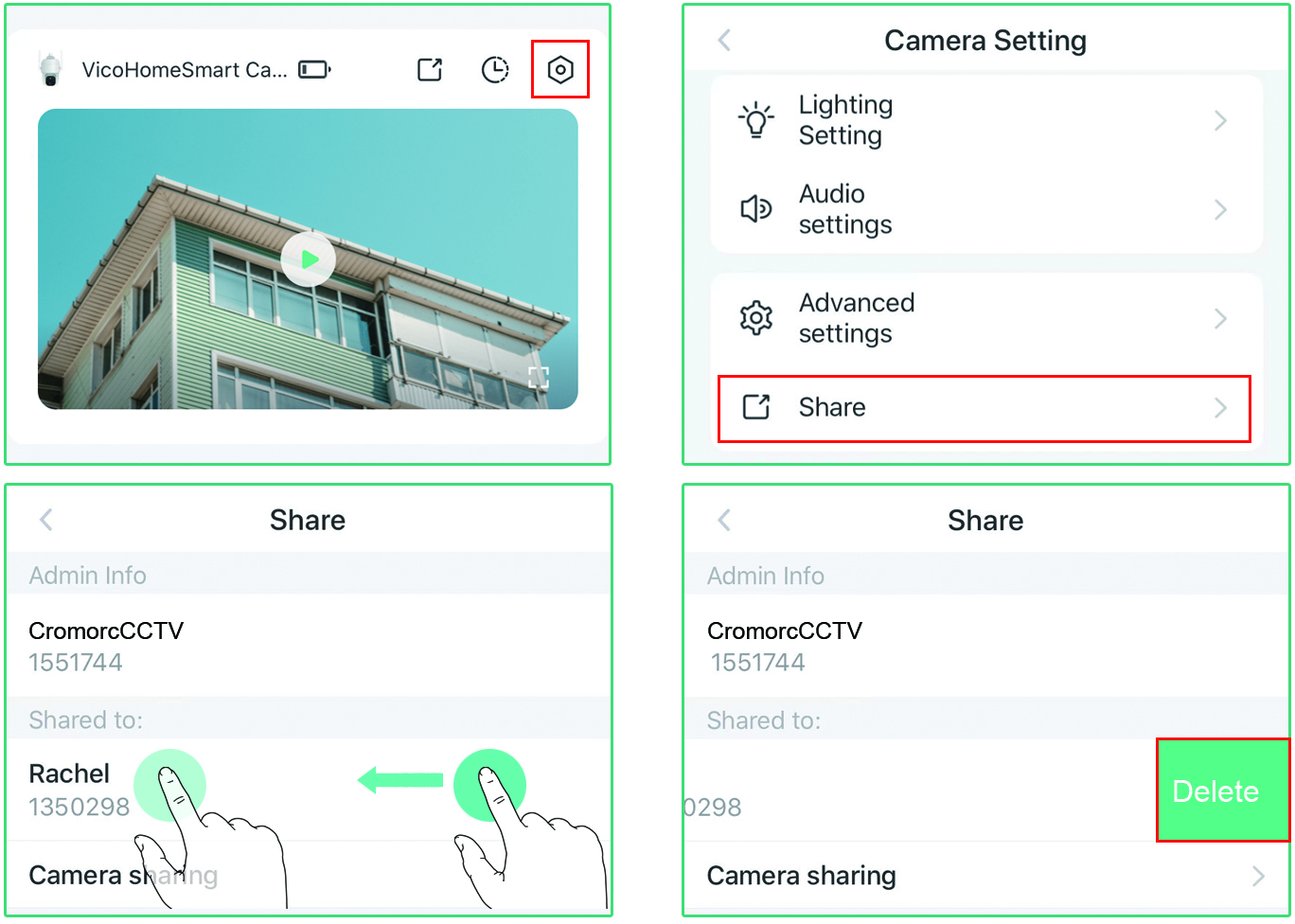This screenshot has height=924, width=1295.
Task: Tap the Advanced settings gear icon
Action: pos(755,318)
